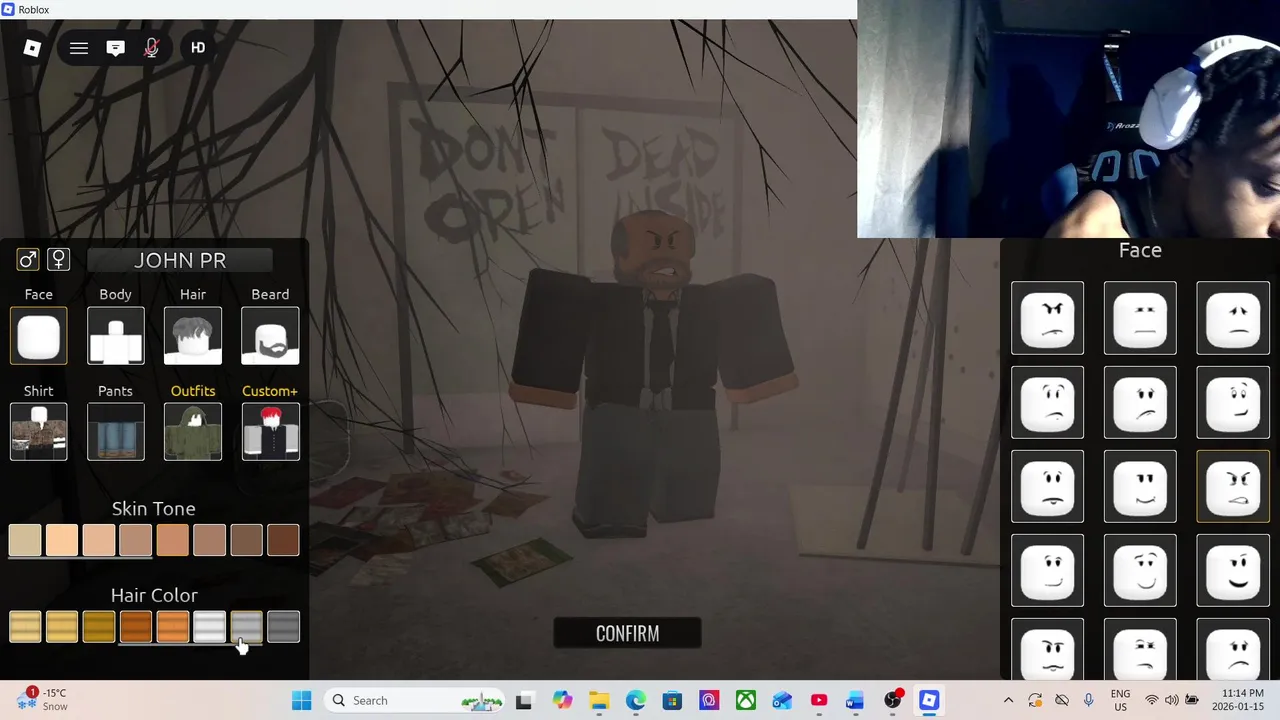Select the male gender symbol
Image resolution: width=1280 pixels, height=720 pixels.
pos(28,260)
